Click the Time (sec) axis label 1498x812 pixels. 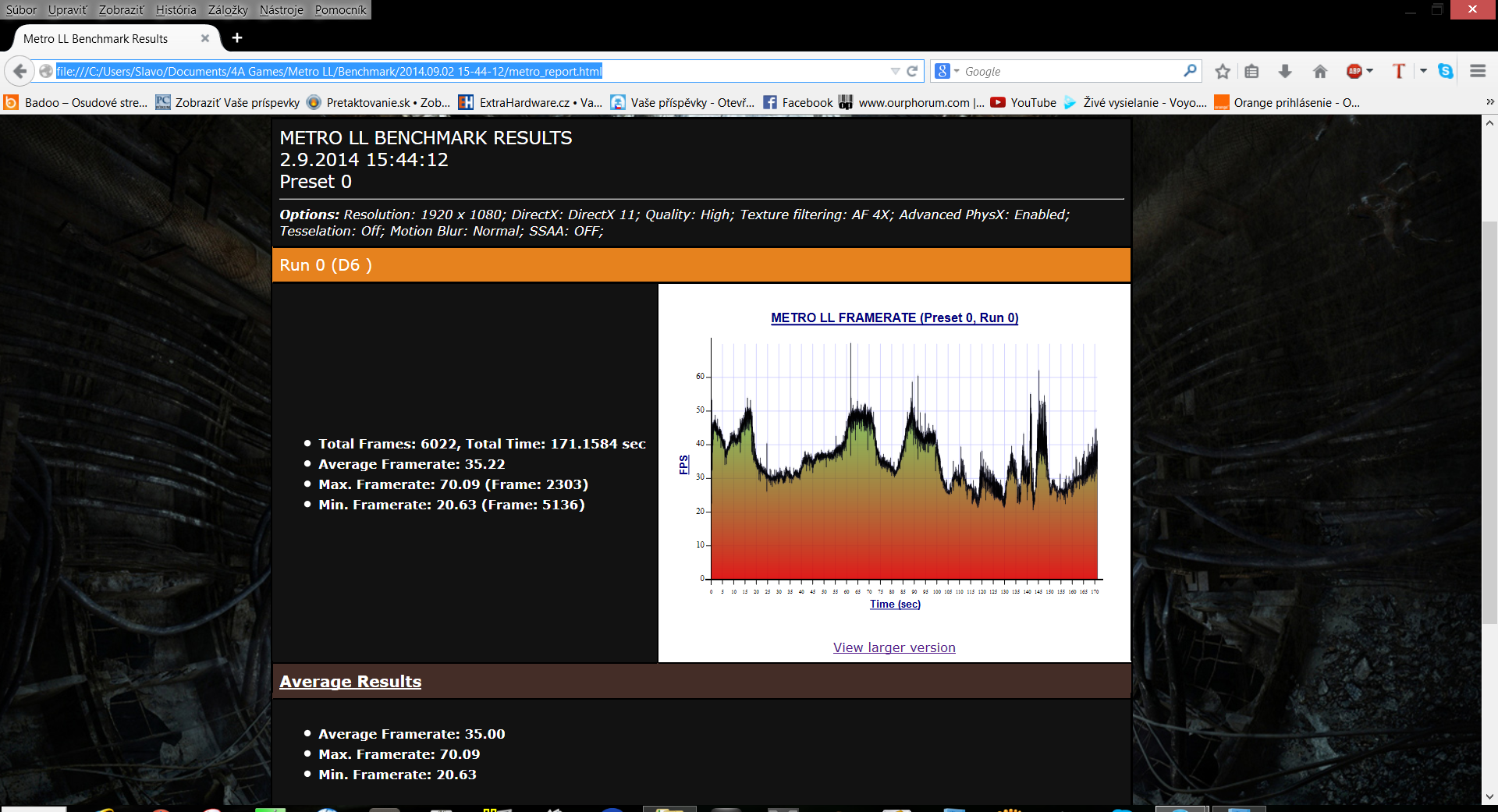895,605
